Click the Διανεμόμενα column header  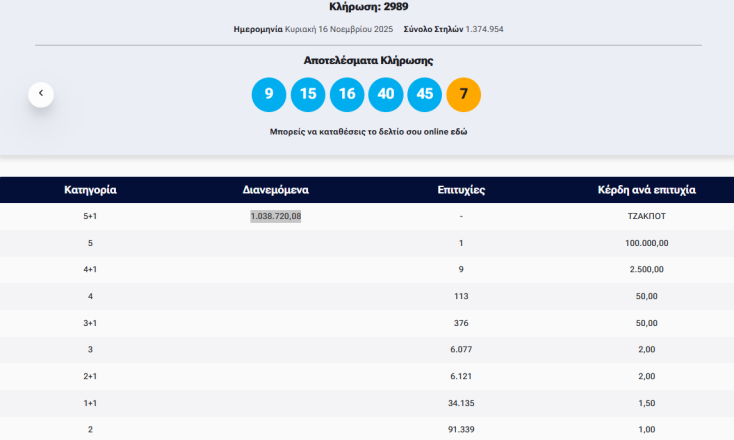275,190
